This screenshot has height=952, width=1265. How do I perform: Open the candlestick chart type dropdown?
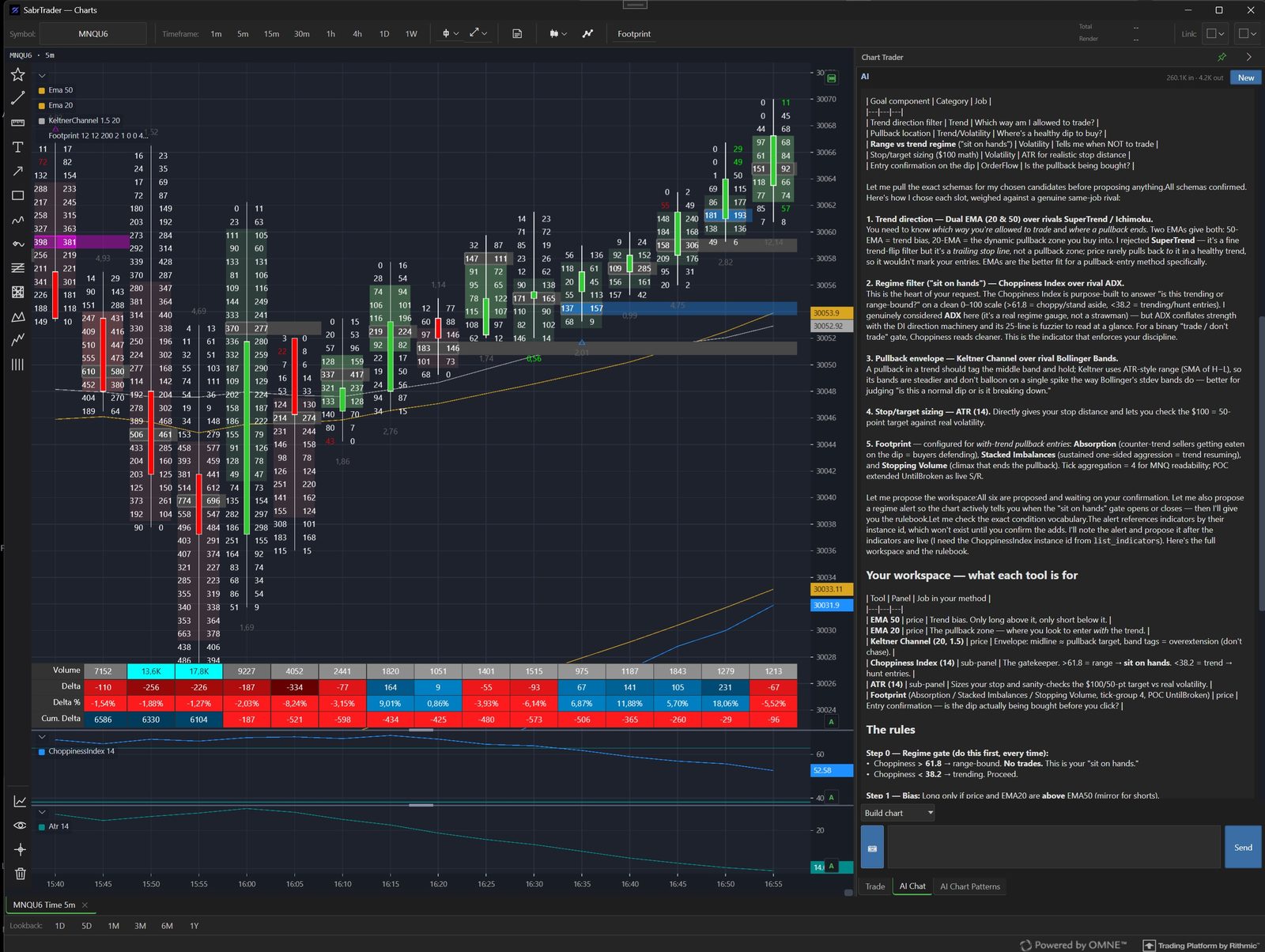point(558,34)
